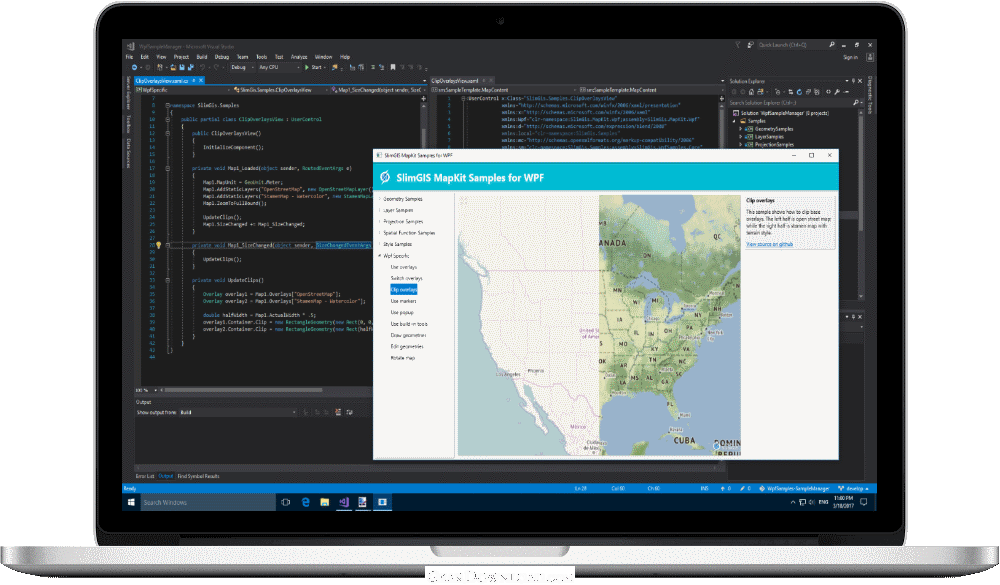Toggle word wrap in the Output panel toolbar

pos(349,412)
